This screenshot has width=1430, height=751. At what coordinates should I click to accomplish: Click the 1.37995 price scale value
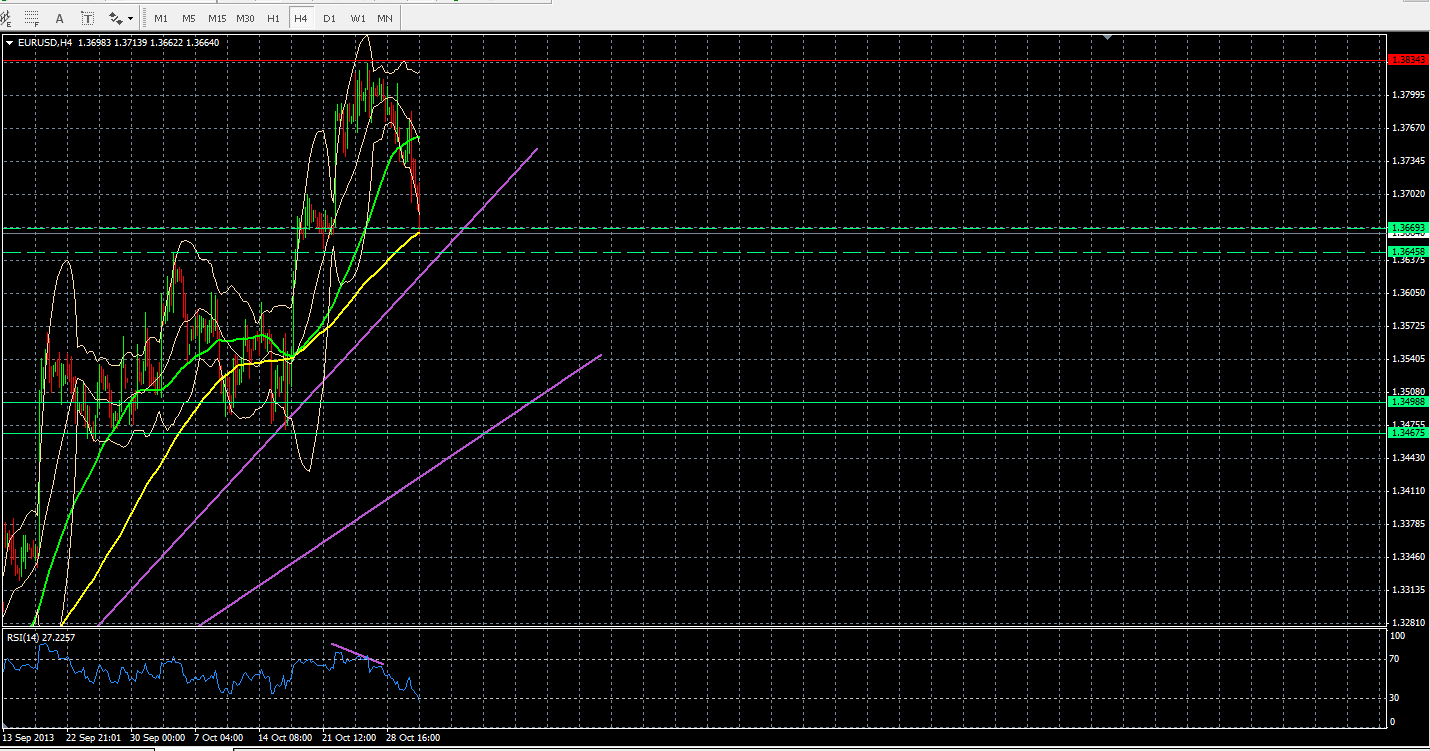tap(1408, 95)
